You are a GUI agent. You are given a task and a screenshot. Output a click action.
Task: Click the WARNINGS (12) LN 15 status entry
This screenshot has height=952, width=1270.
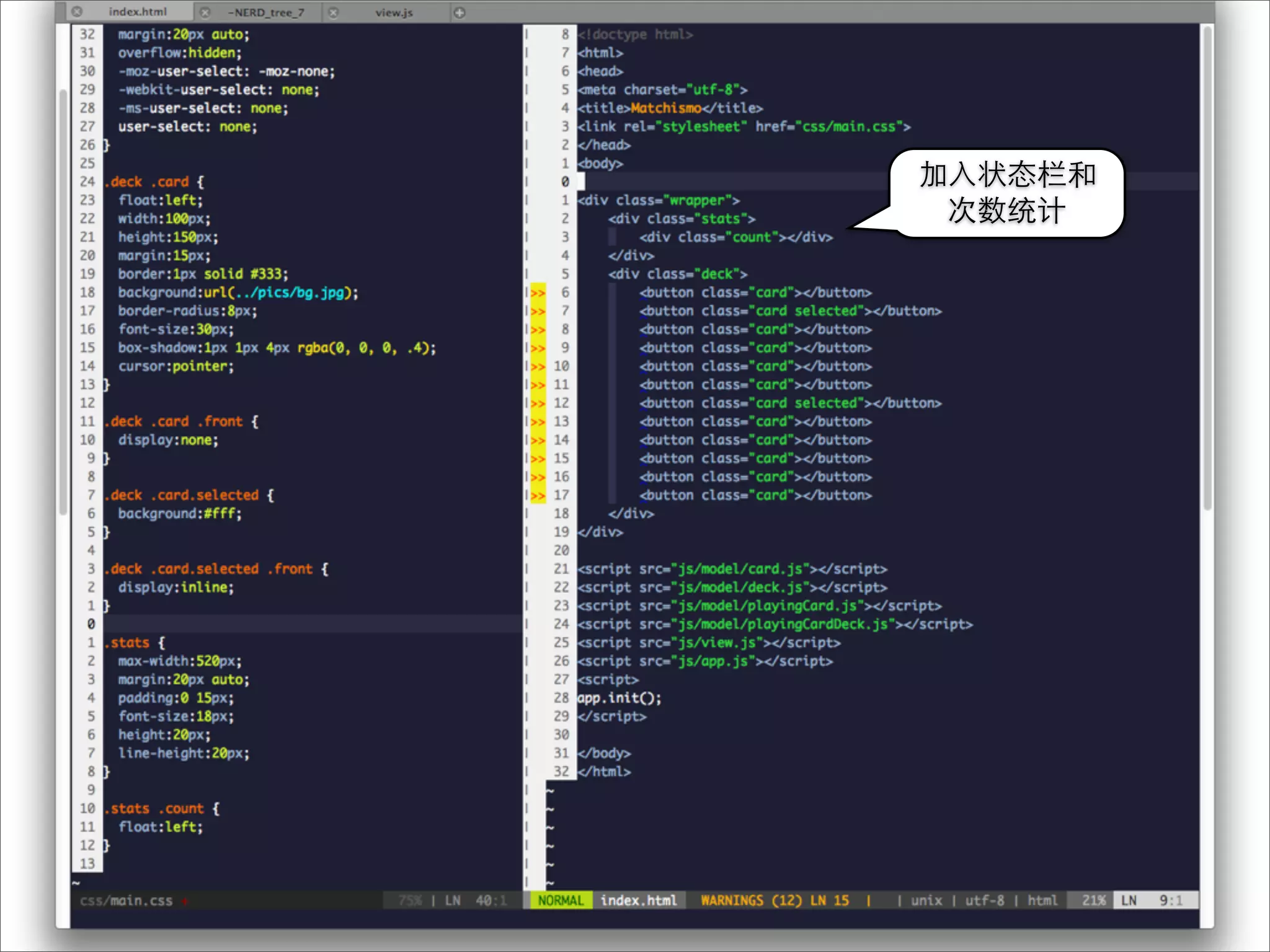[x=775, y=901]
